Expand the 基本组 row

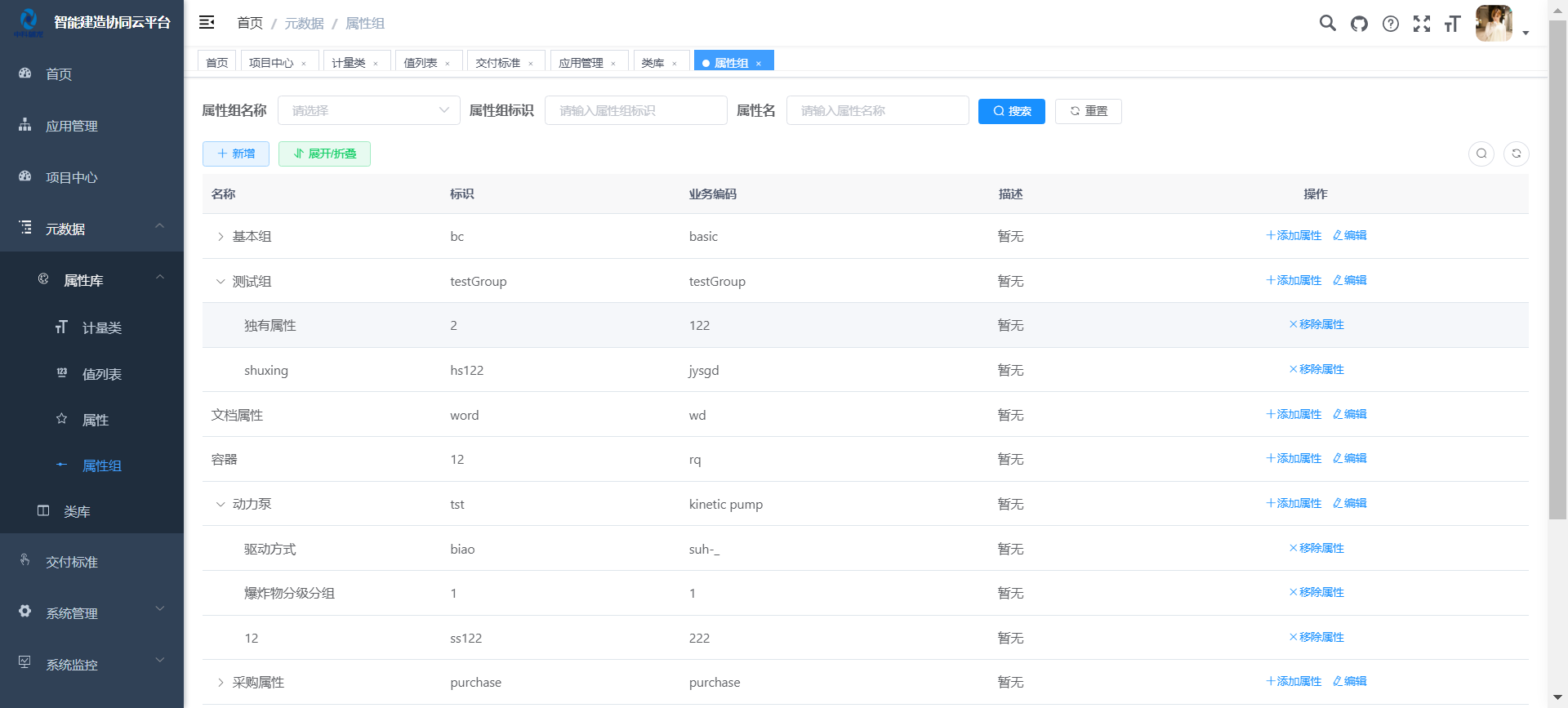[x=220, y=237]
